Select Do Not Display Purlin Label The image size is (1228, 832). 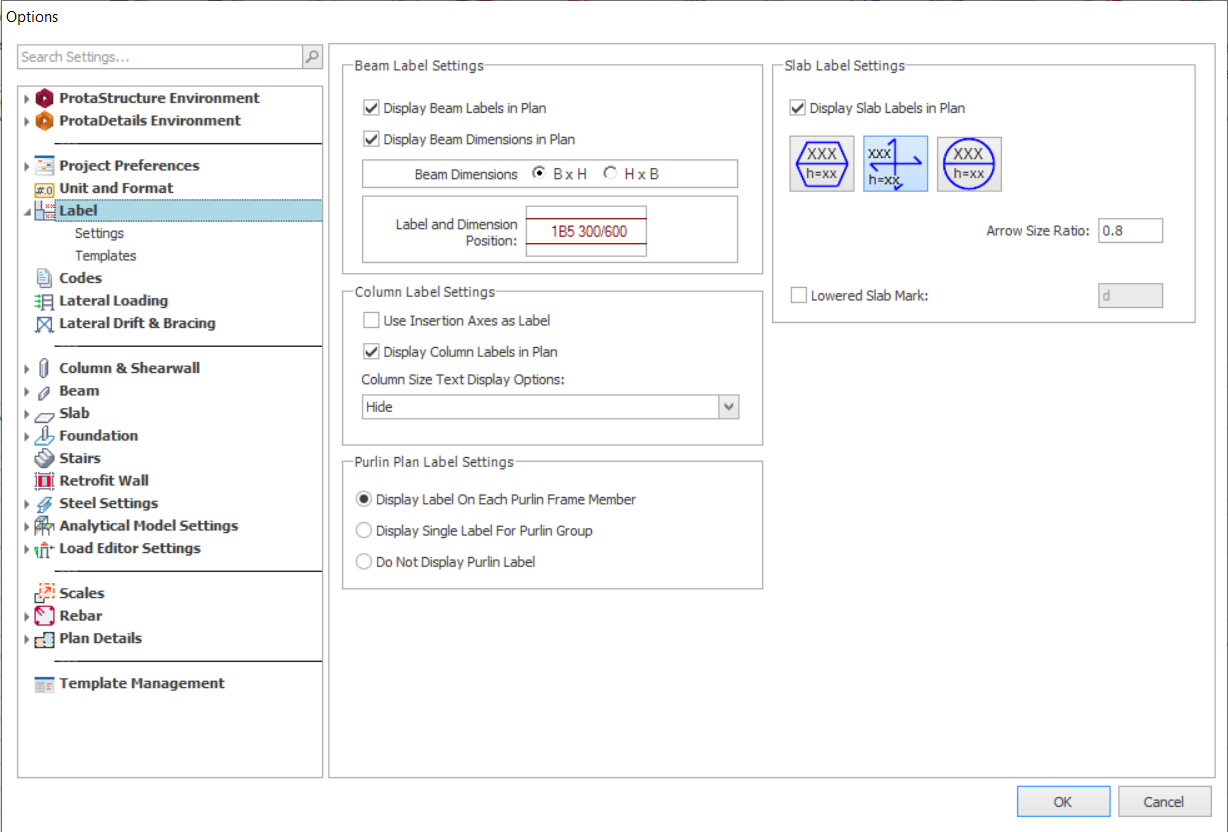coord(364,562)
